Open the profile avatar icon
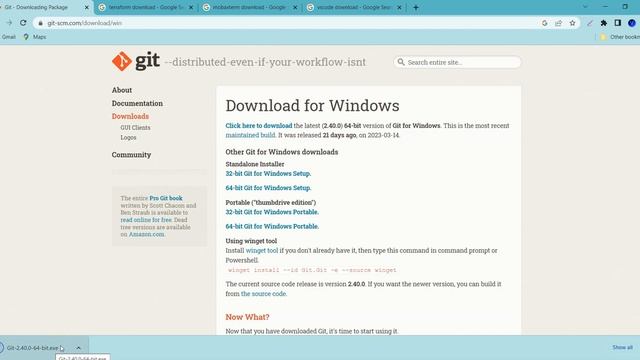The height and width of the screenshot is (360, 640). 632,23
